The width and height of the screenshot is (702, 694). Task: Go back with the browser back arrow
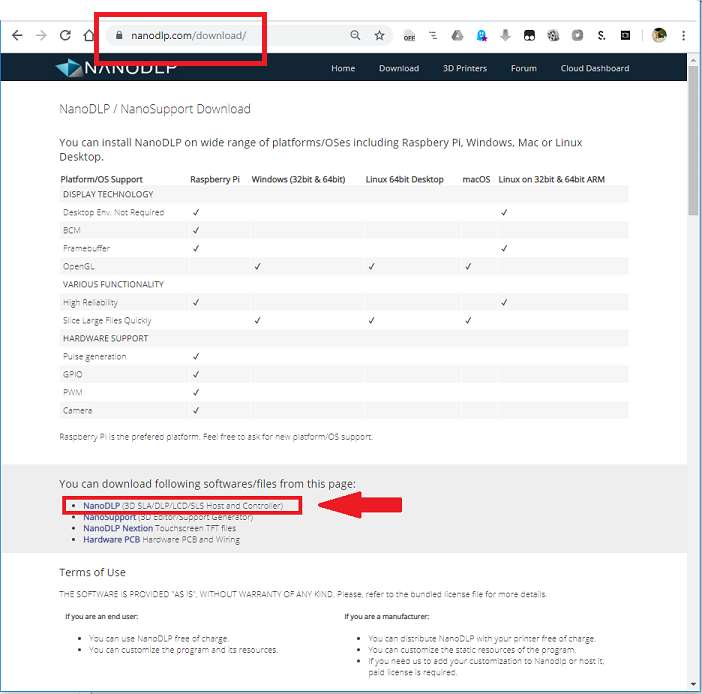pos(17,35)
